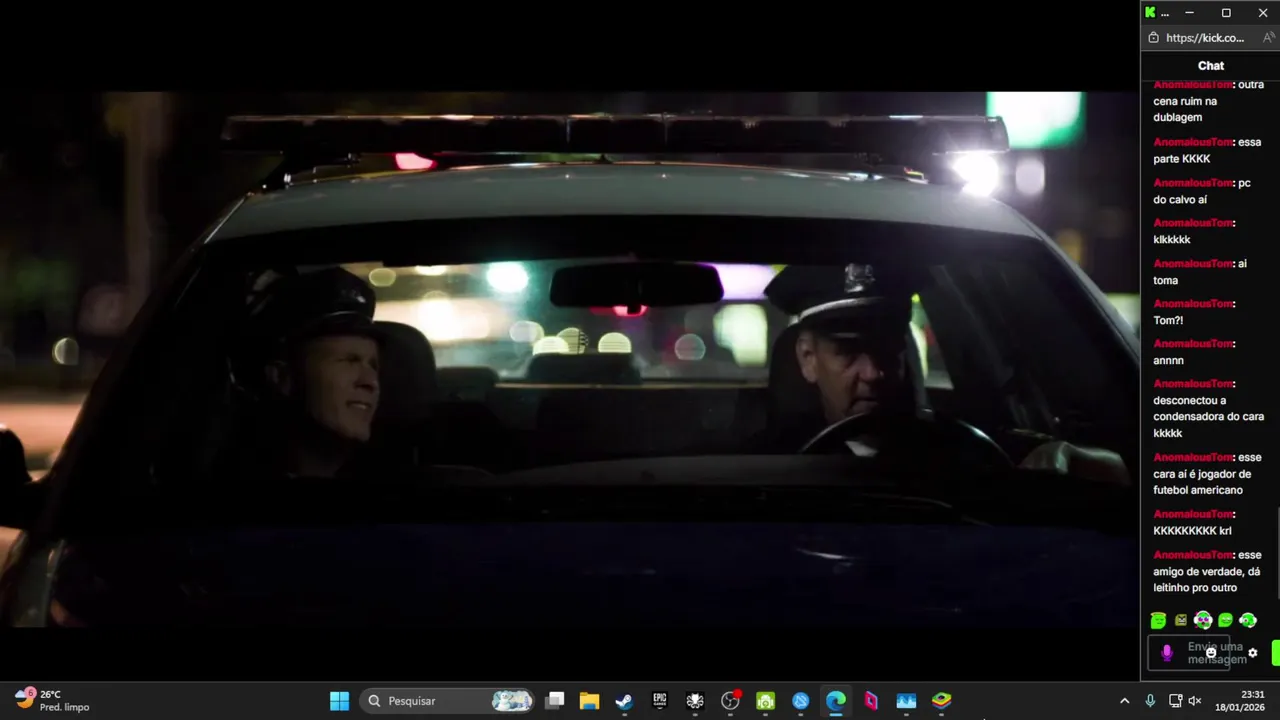Click message 'pc do calvo aí'
This screenshot has width=1280, height=720.
(1202, 191)
